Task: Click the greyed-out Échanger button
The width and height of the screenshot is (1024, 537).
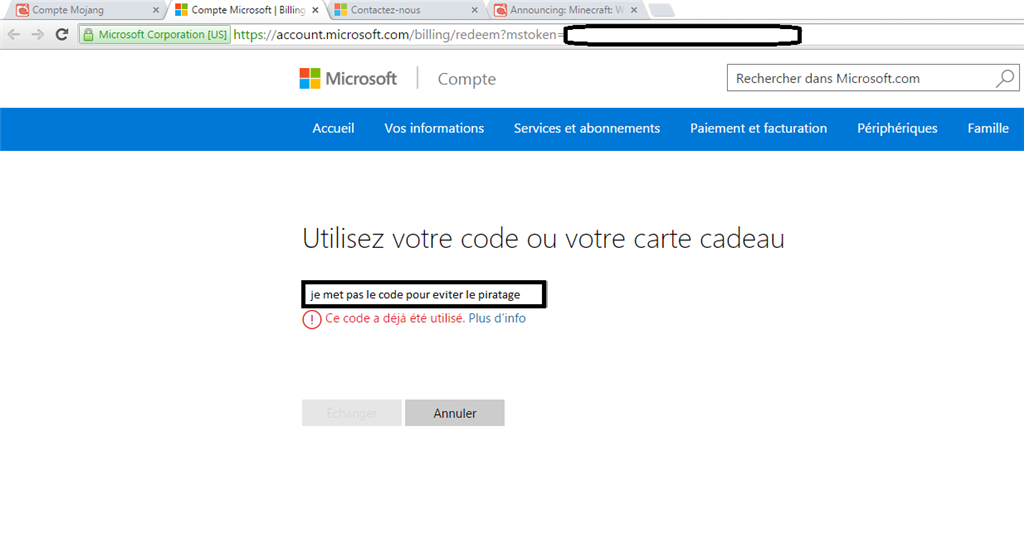Action: (x=351, y=413)
